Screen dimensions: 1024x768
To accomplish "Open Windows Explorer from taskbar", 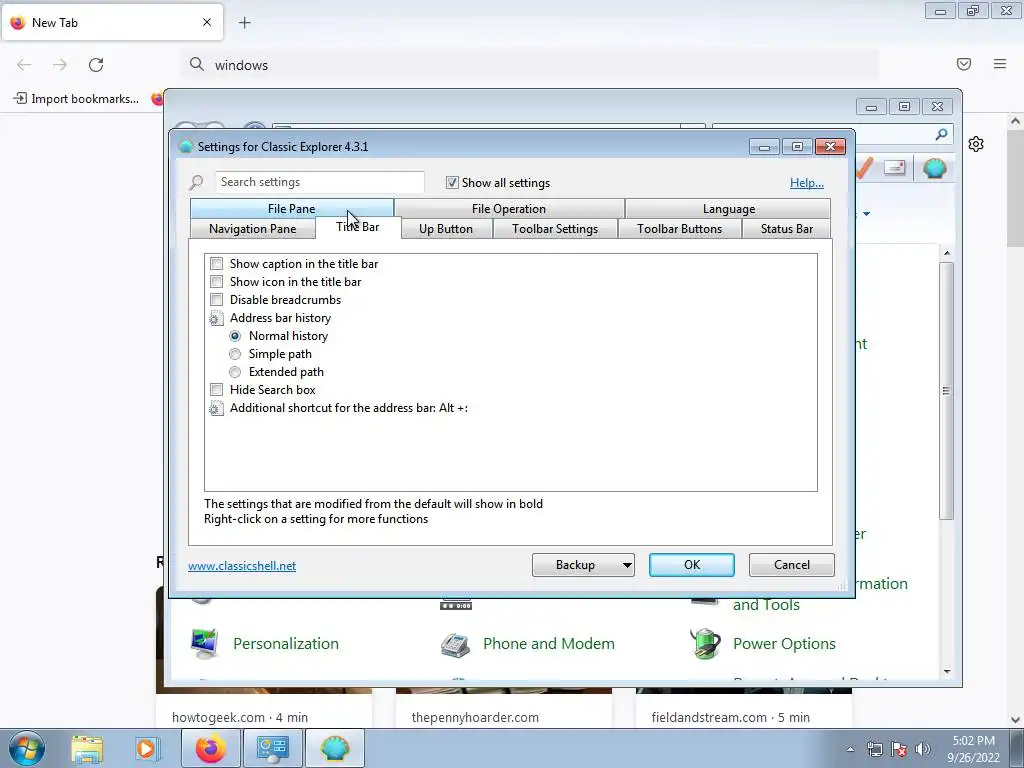I will click(87, 748).
